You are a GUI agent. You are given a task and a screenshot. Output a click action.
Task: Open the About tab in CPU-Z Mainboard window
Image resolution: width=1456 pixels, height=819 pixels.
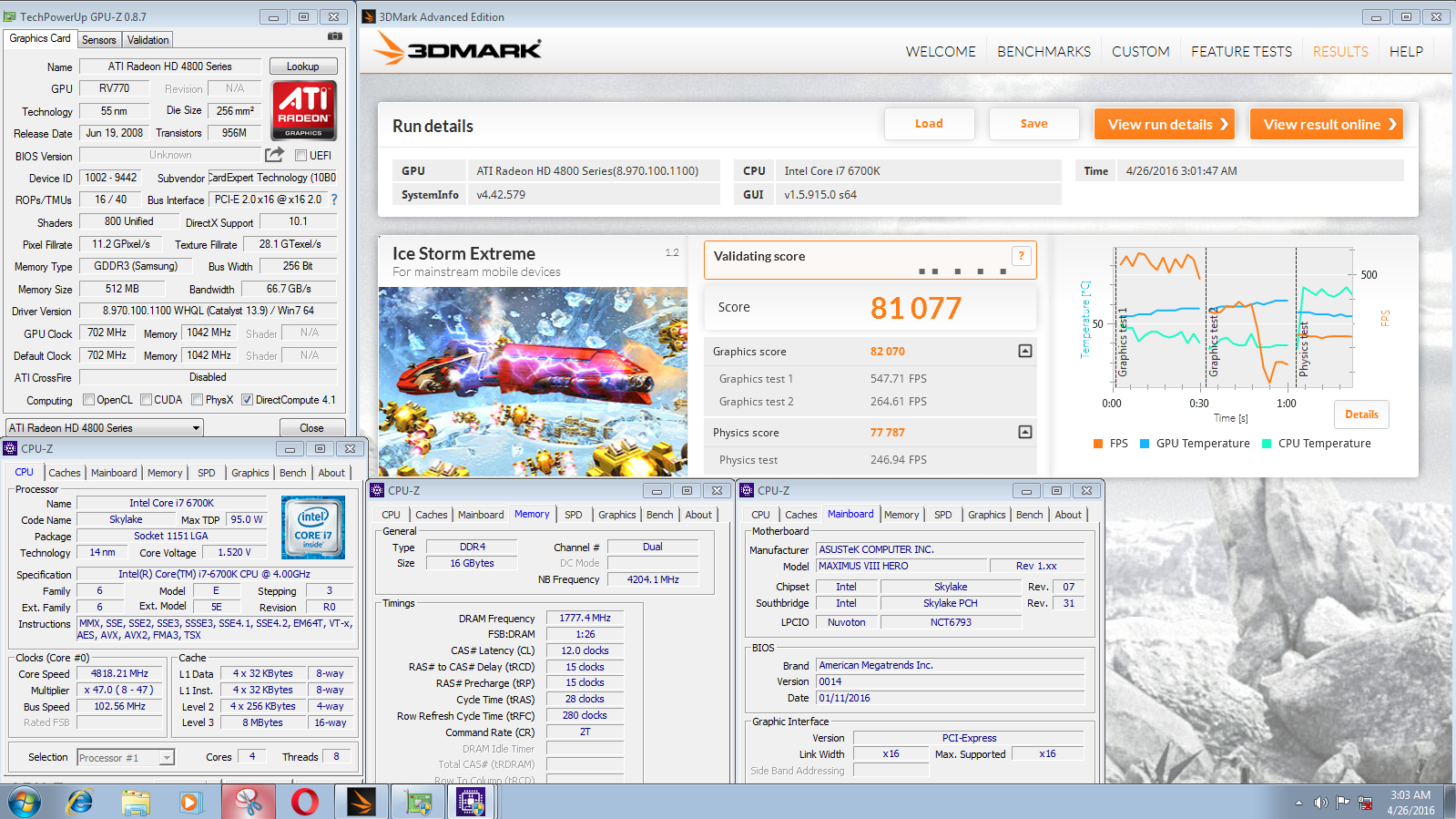1068,515
